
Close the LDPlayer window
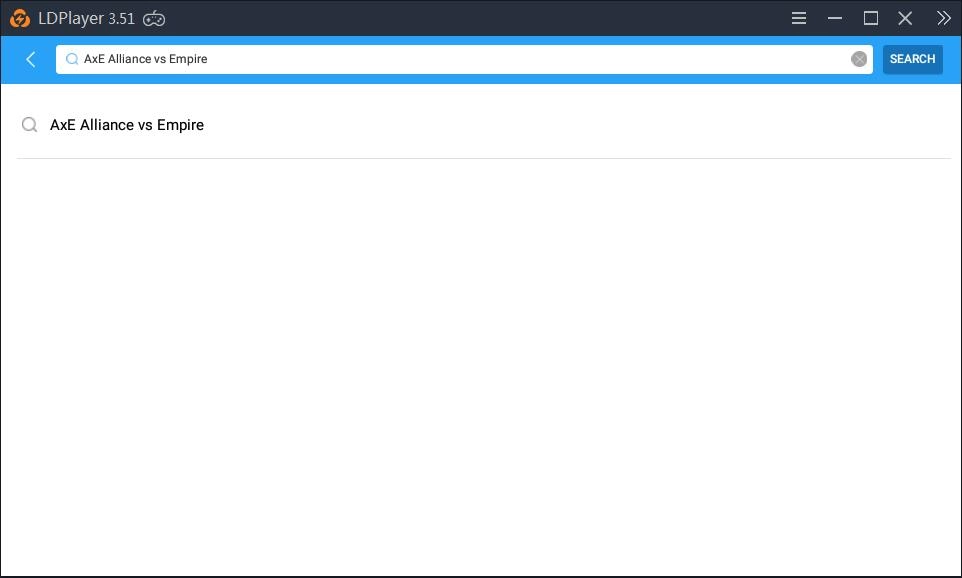[x=906, y=18]
